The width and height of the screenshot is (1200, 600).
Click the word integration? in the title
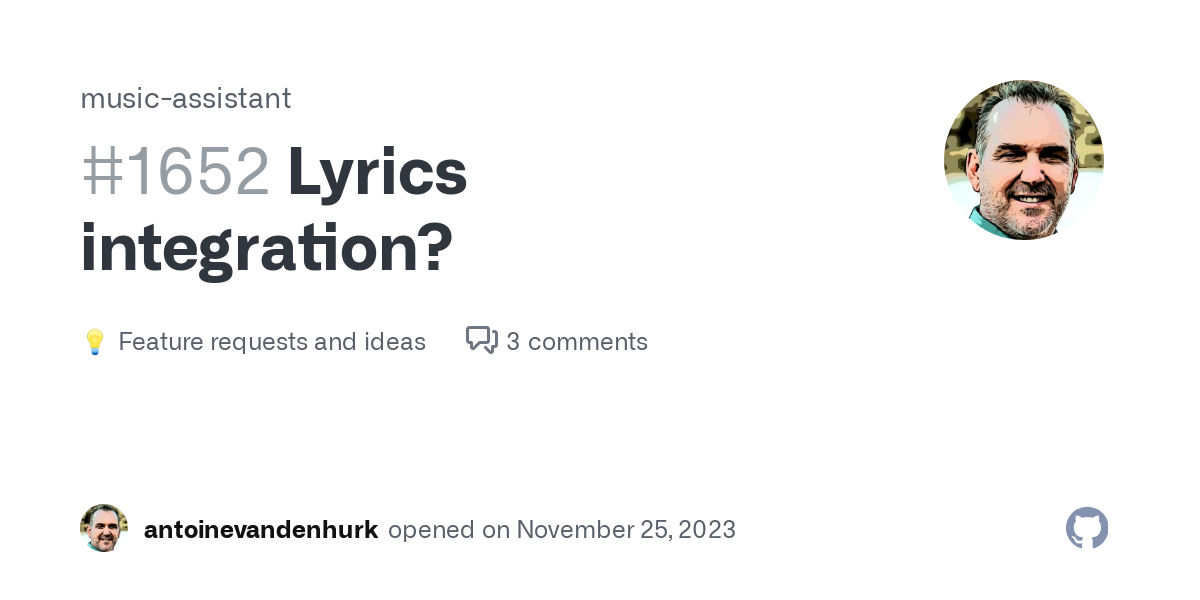(x=267, y=247)
